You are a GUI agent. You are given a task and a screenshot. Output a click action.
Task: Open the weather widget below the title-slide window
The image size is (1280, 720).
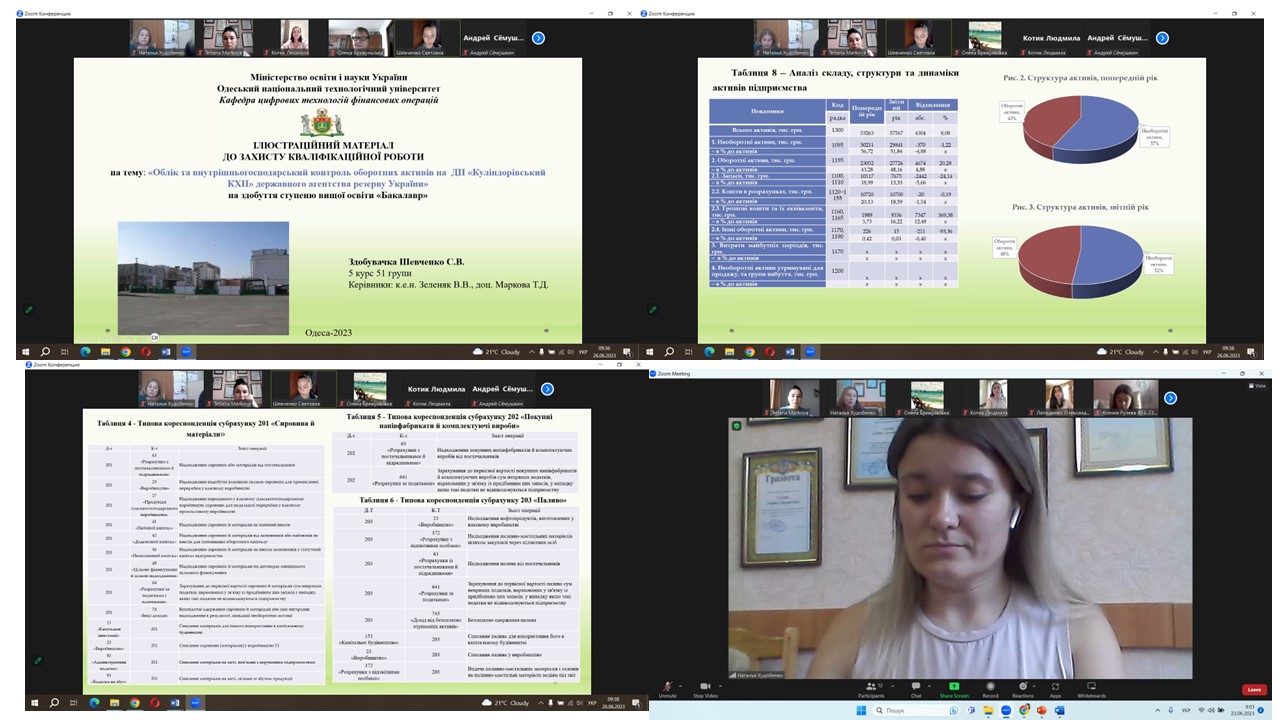(x=496, y=352)
